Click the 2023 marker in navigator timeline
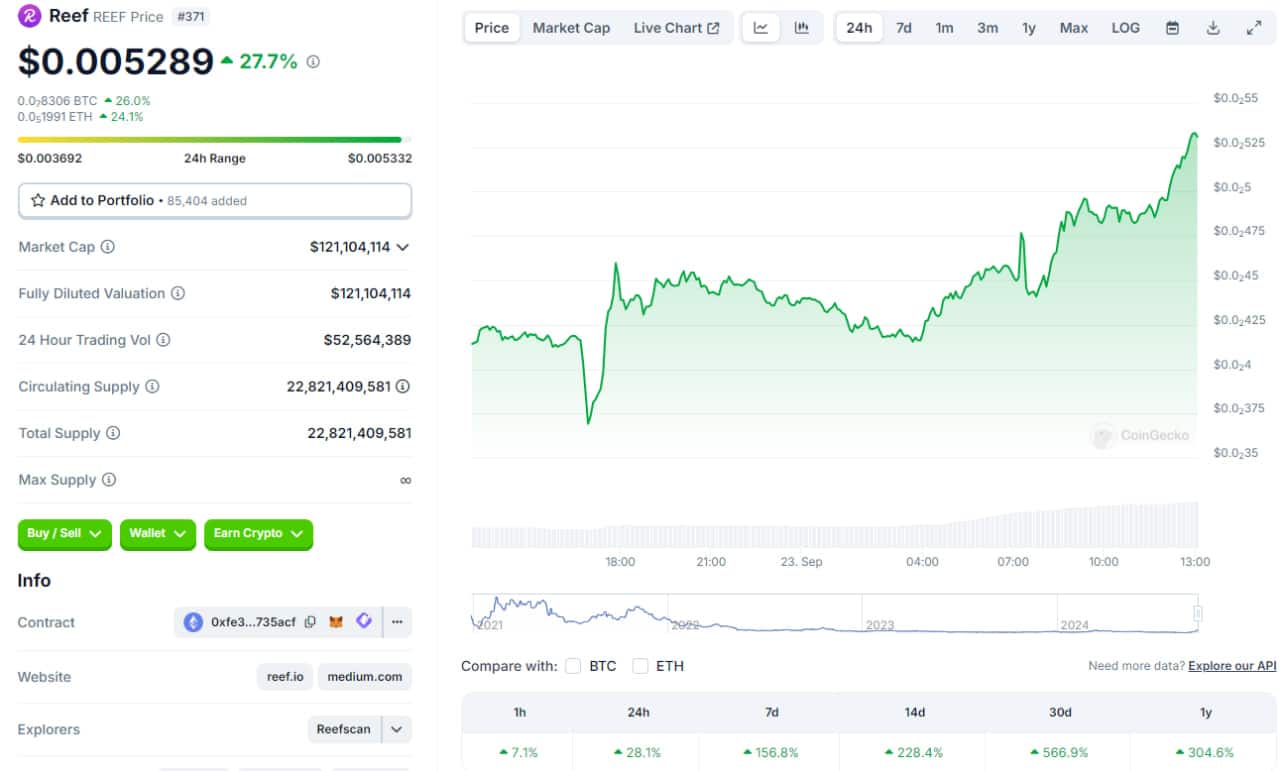The width and height of the screenshot is (1280, 771). pyautogui.click(x=880, y=625)
